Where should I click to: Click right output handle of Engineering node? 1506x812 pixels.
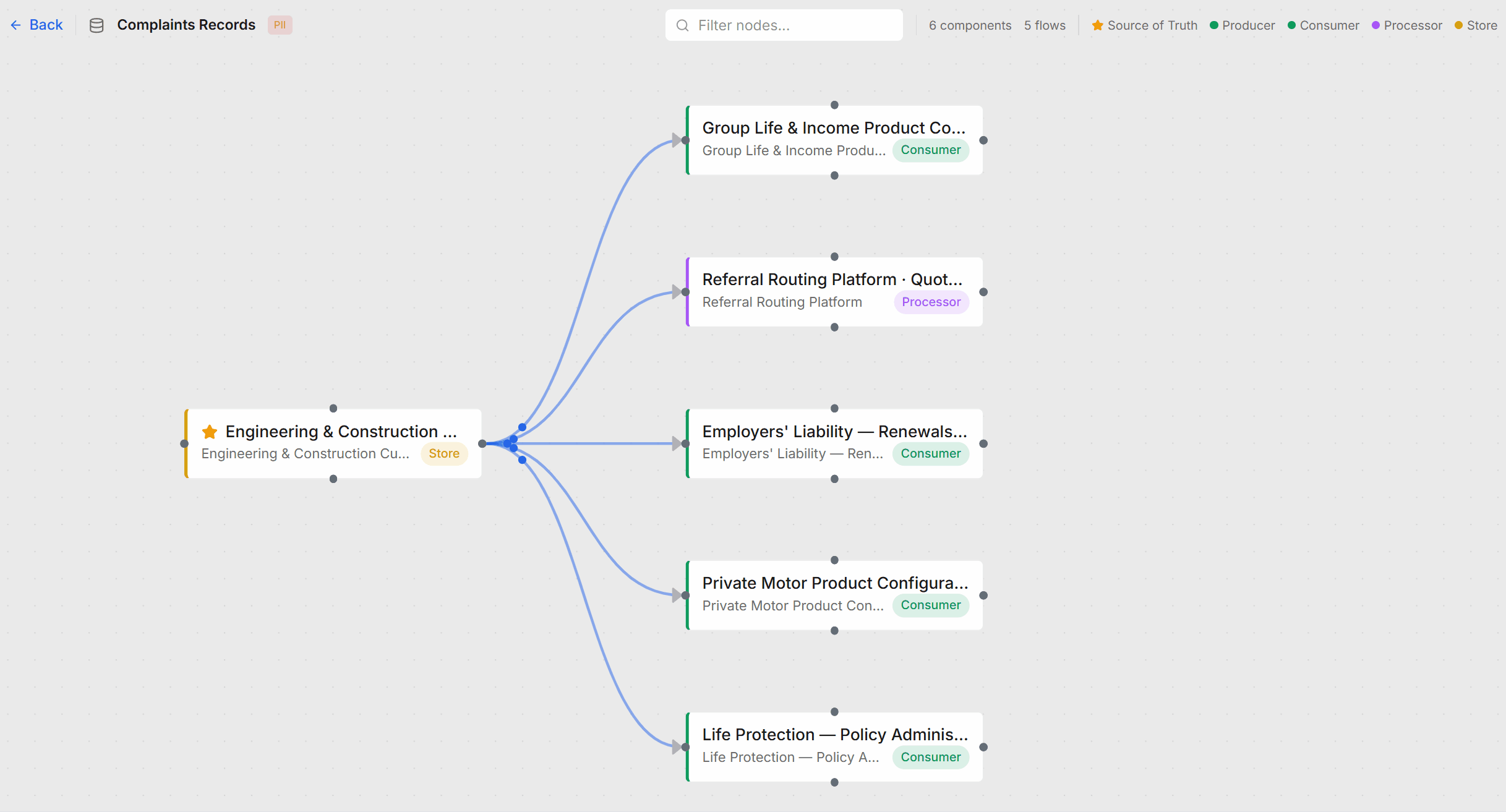(x=482, y=443)
